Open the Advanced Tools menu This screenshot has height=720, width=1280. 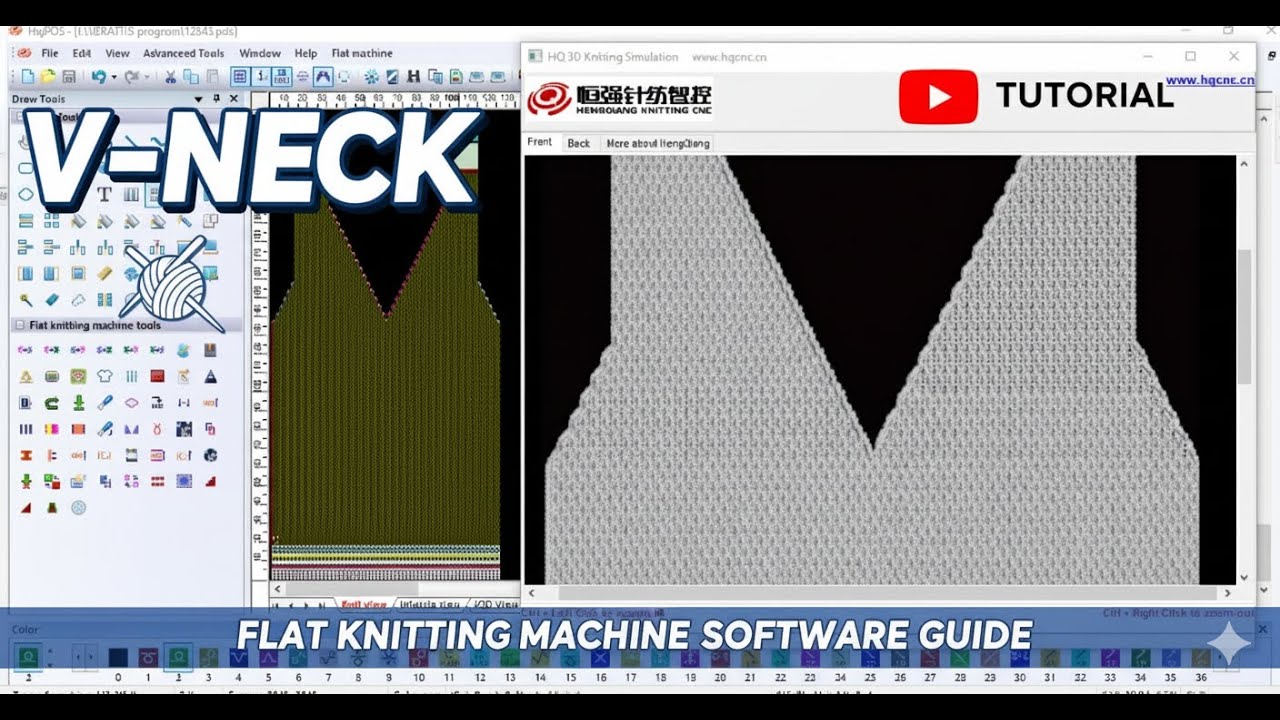pos(183,53)
